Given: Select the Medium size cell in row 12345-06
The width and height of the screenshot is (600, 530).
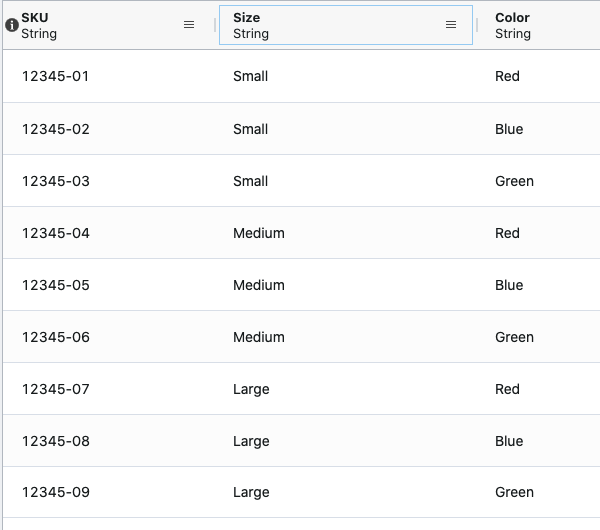Looking at the screenshot, I should (258, 337).
